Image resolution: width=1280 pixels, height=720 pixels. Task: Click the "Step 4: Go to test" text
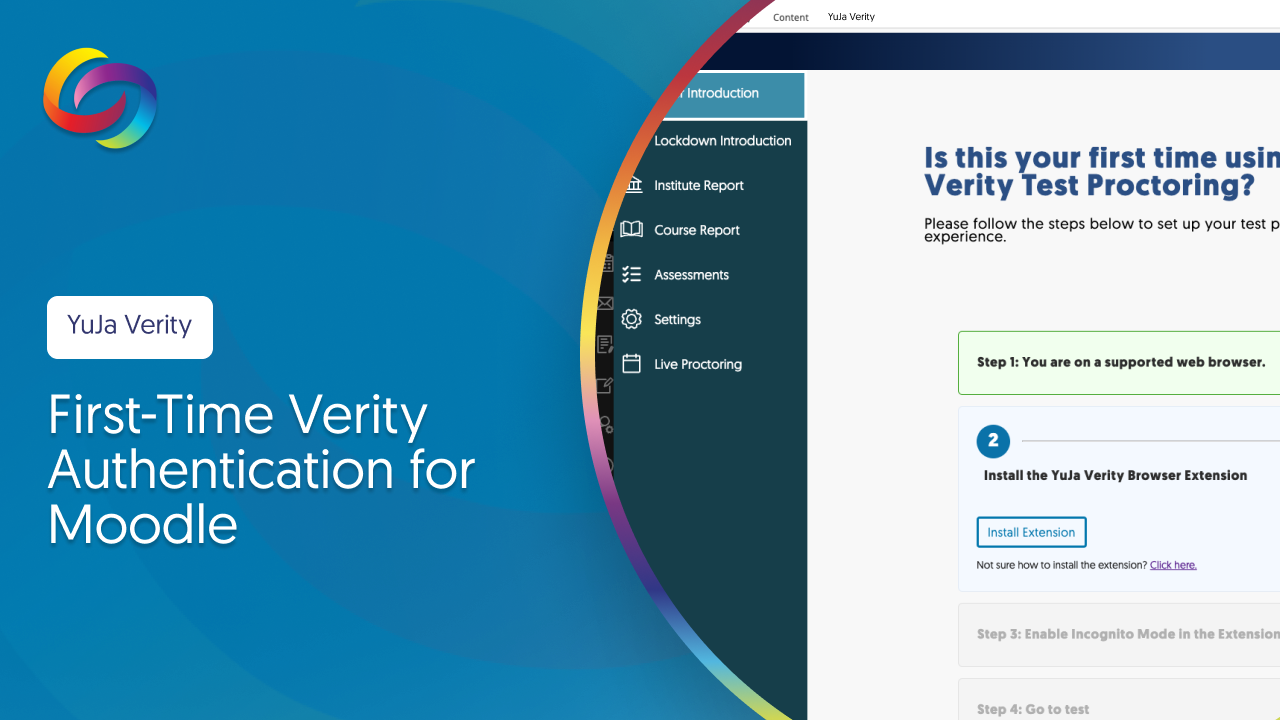click(1033, 710)
